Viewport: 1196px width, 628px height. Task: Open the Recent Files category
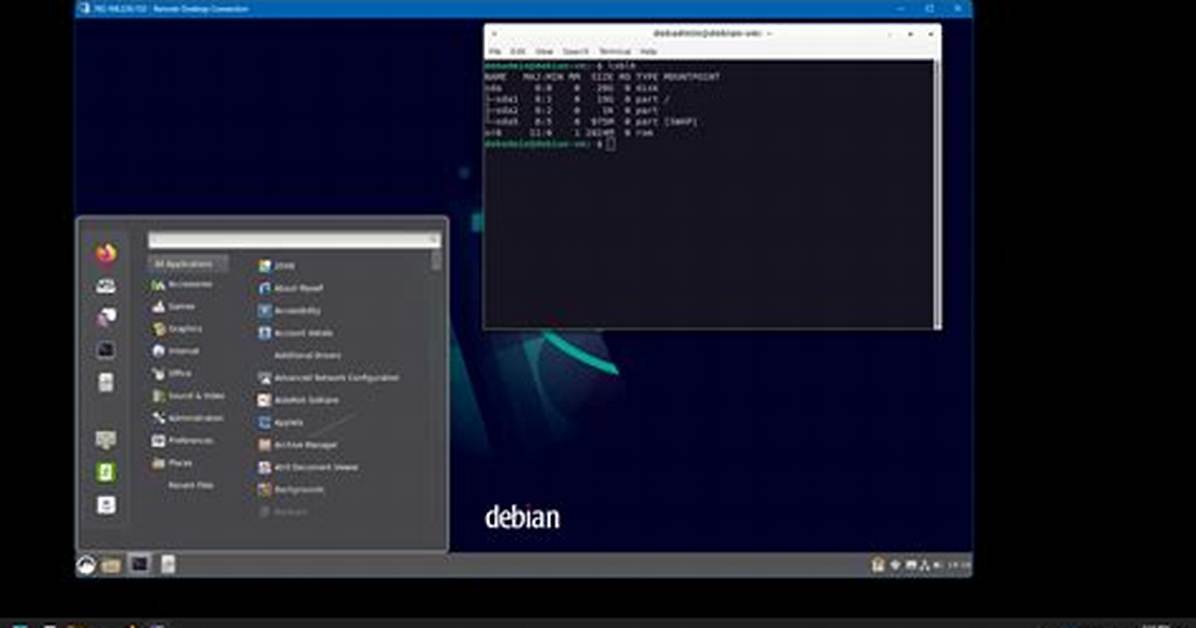190,485
